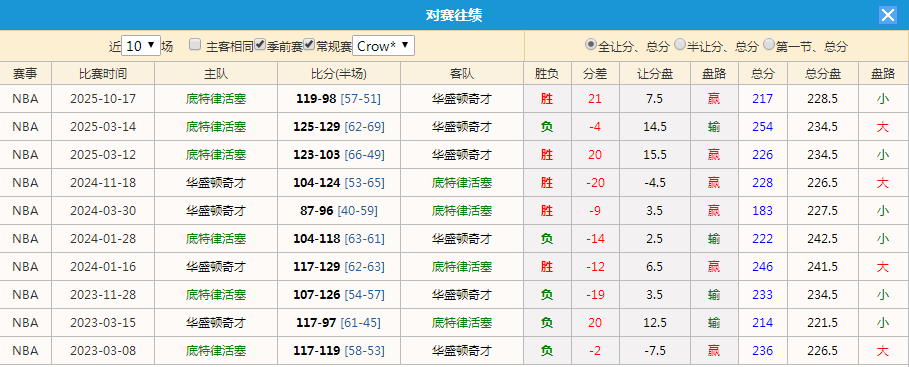Image resolution: width=909 pixels, height=367 pixels.
Task: Click 底特律活塞 away team in 2023-03-15 row
Action: click(461, 322)
